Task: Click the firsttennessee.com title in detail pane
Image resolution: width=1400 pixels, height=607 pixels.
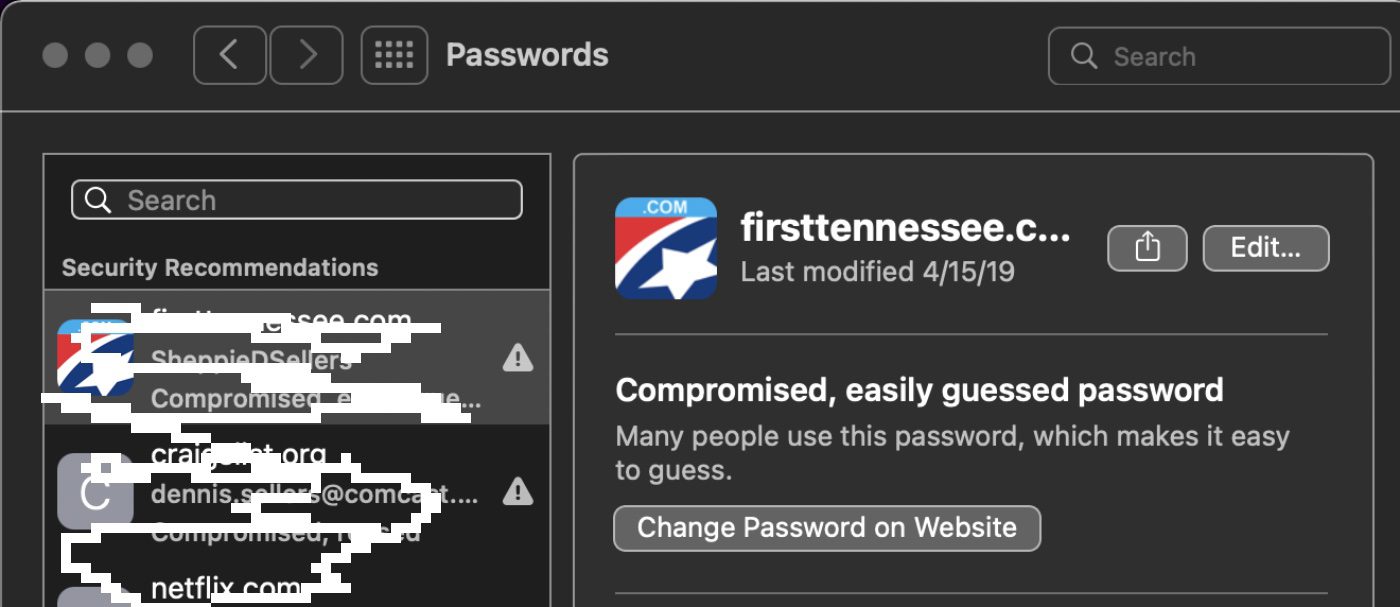Action: pyautogui.click(x=905, y=229)
